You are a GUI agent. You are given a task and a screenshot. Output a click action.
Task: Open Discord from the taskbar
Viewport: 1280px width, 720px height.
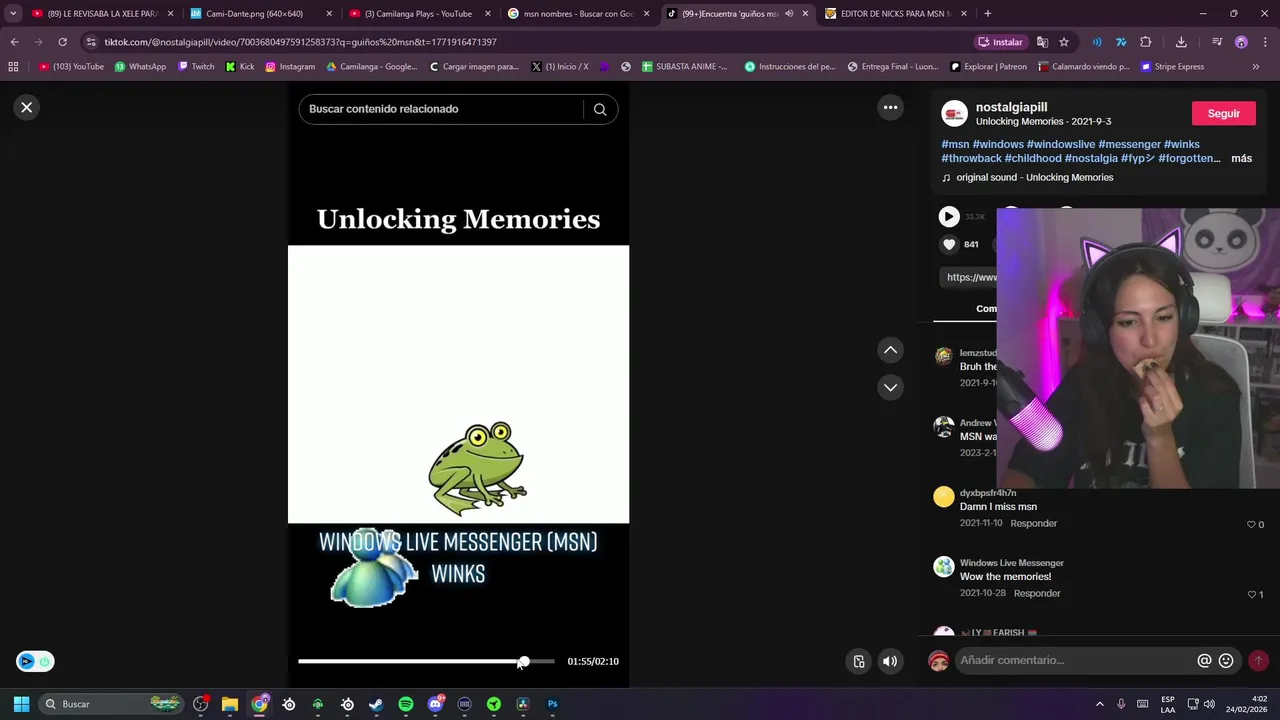435,704
